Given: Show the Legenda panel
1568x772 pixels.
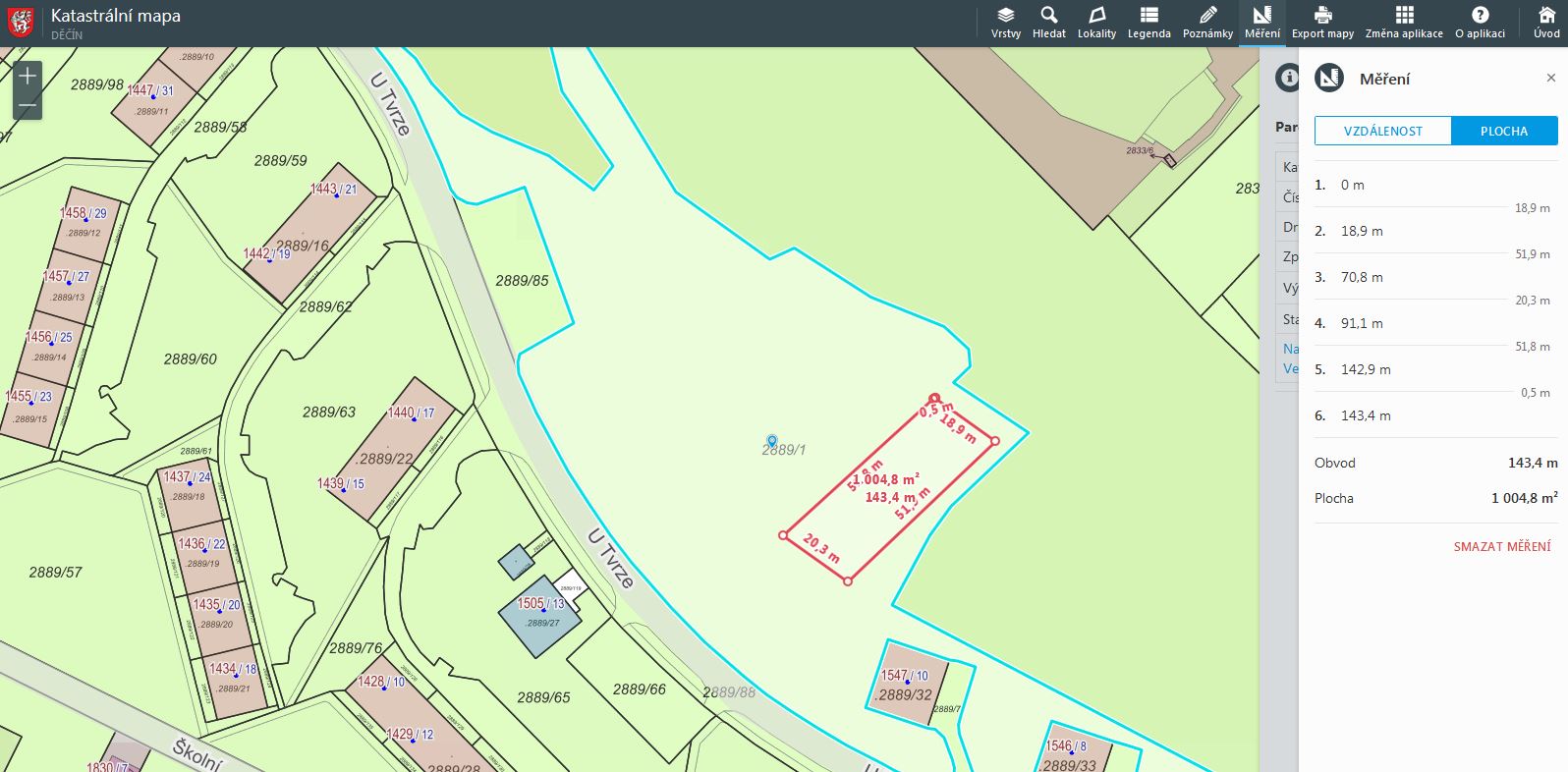Looking at the screenshot, I should [x=1148, y=23].
